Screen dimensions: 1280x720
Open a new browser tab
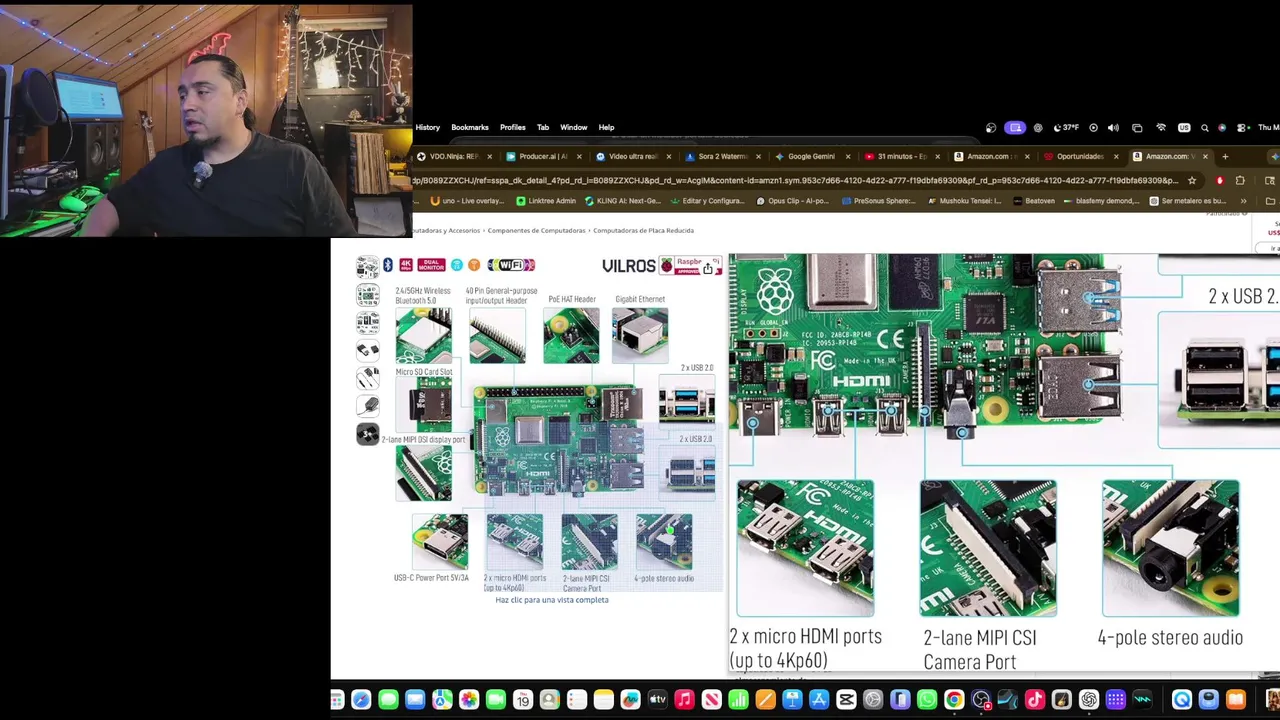1225,156
